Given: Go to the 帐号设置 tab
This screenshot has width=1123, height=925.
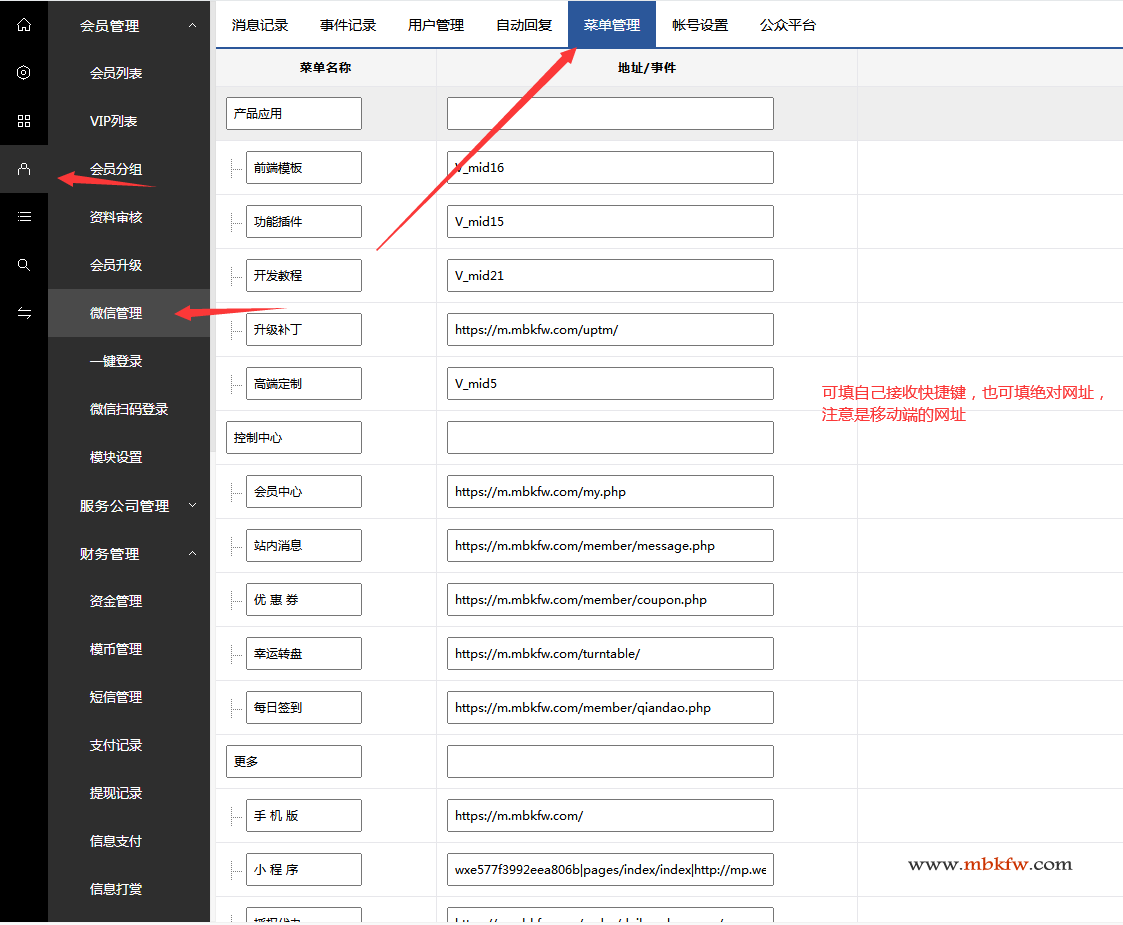Looking at the screenshot, I should pos(700,25).
